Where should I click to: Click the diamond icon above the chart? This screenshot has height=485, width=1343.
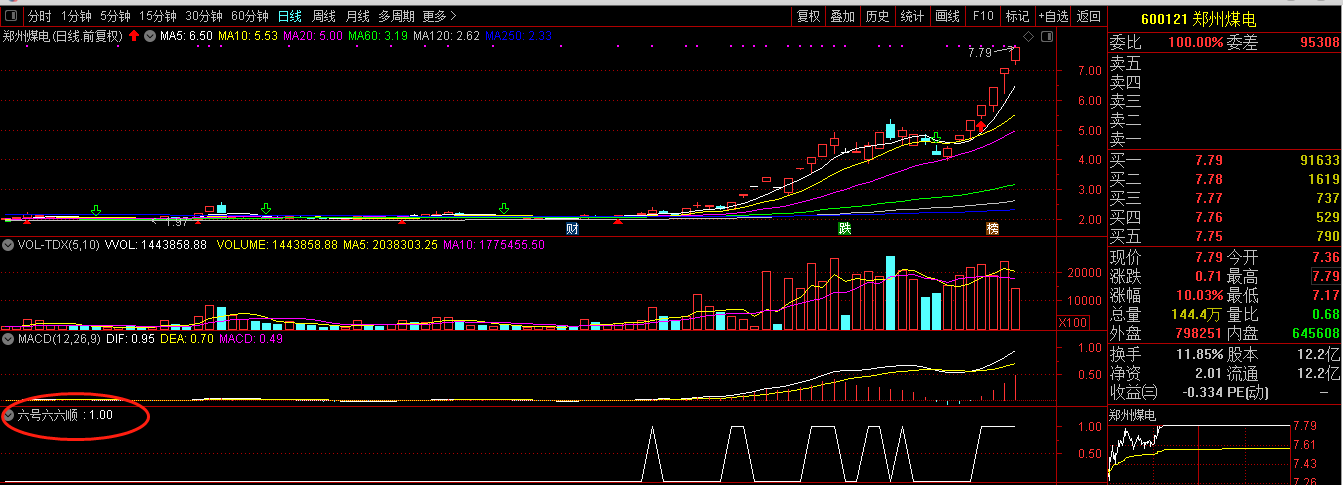(x=1027, y=36)
